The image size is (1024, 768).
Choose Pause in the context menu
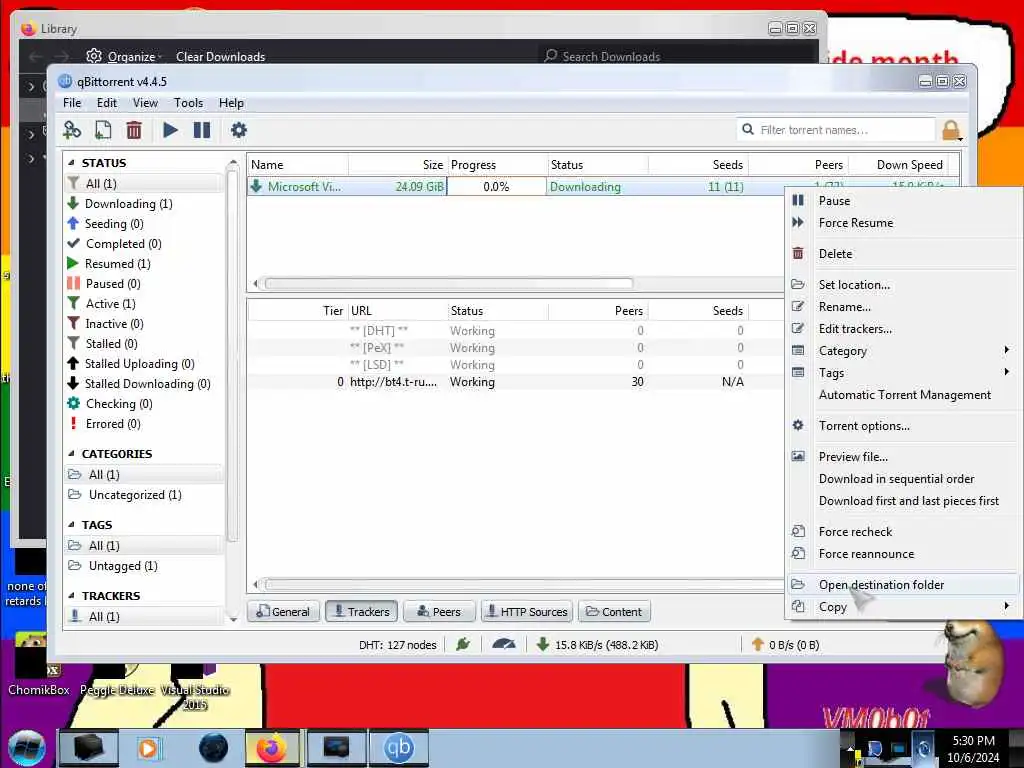(x=903, y=200)
